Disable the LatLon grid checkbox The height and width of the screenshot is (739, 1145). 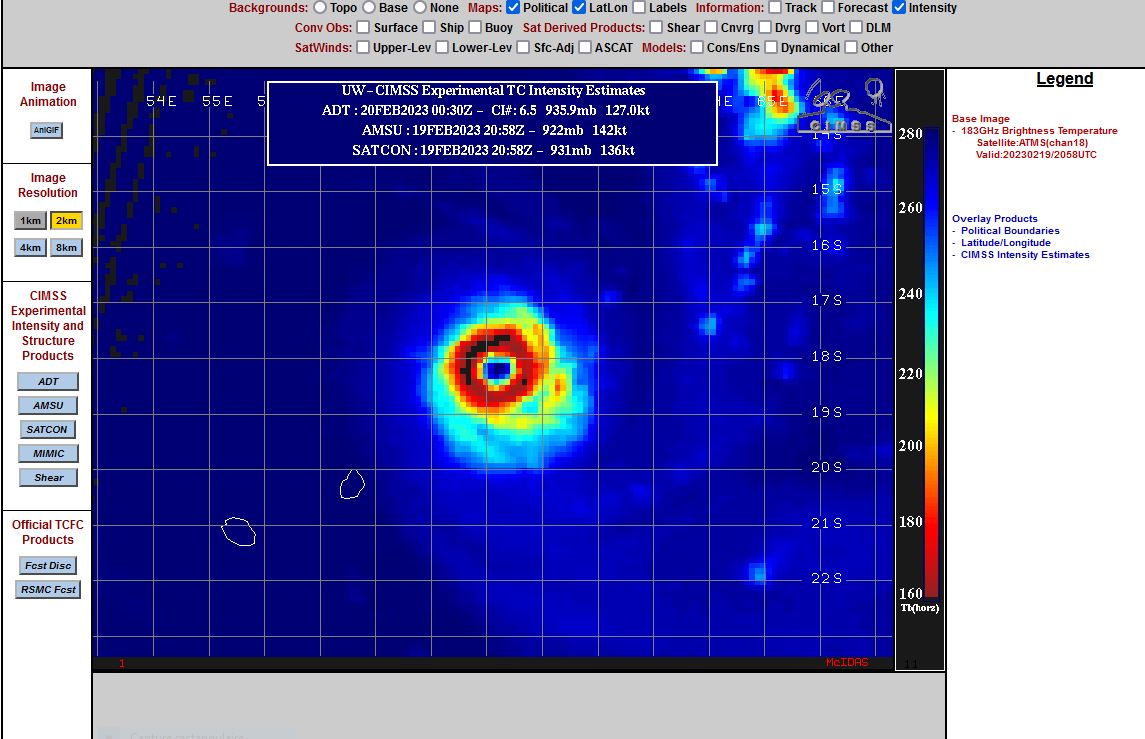click(578, 8)
